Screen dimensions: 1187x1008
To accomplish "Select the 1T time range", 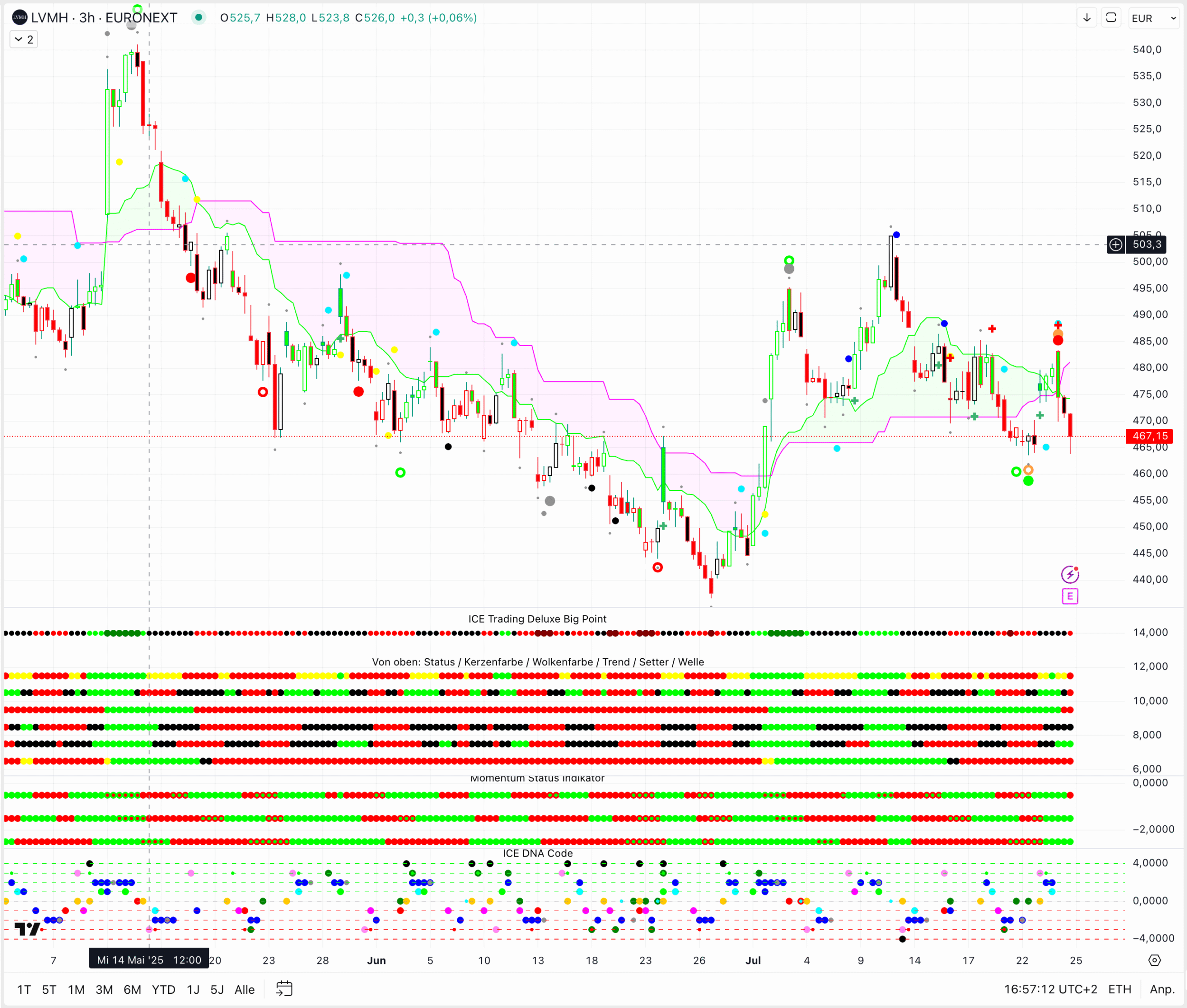I will (x=24, y=989).
